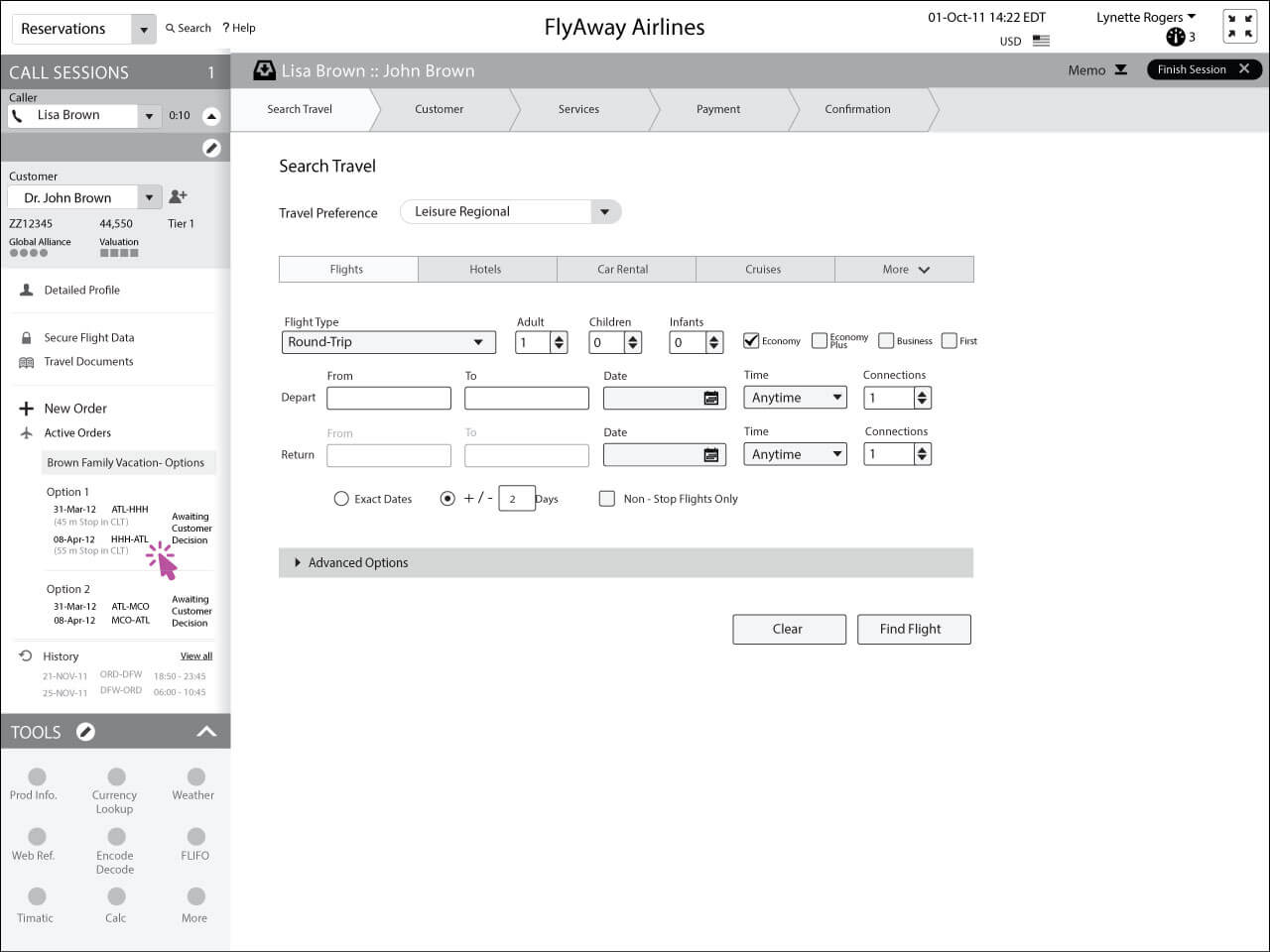Viewport: 1270px width, 952px height.
Task: Click the add customer icon
Action: click(x=178, y=196)
